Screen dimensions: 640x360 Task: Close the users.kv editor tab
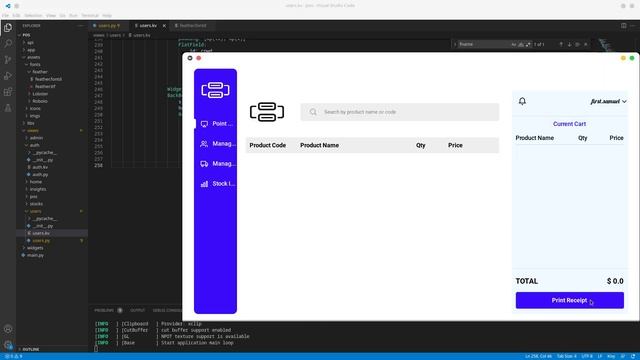pyautogui.click(x=164, y=26)
